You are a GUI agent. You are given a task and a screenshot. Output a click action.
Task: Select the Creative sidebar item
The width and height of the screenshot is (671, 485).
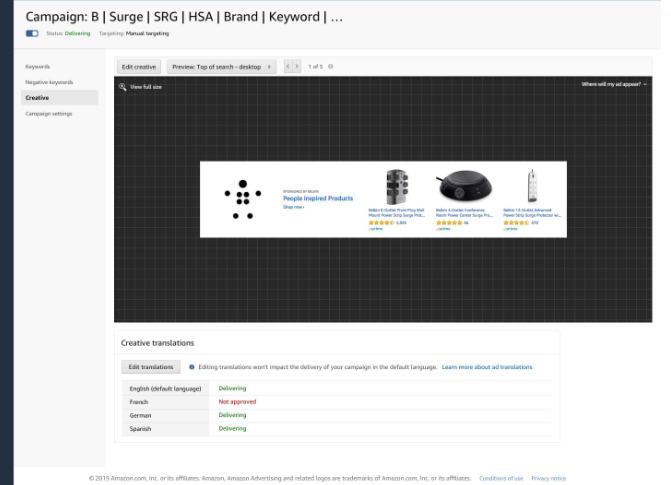tap(59, 98)
